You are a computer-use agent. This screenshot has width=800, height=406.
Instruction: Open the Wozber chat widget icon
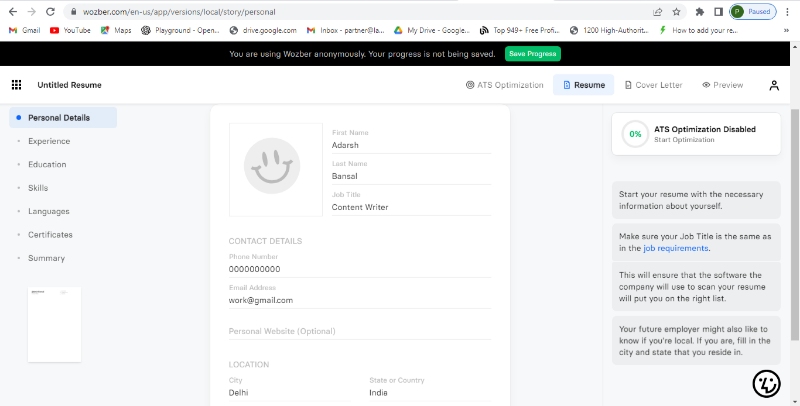click(766, 382)
